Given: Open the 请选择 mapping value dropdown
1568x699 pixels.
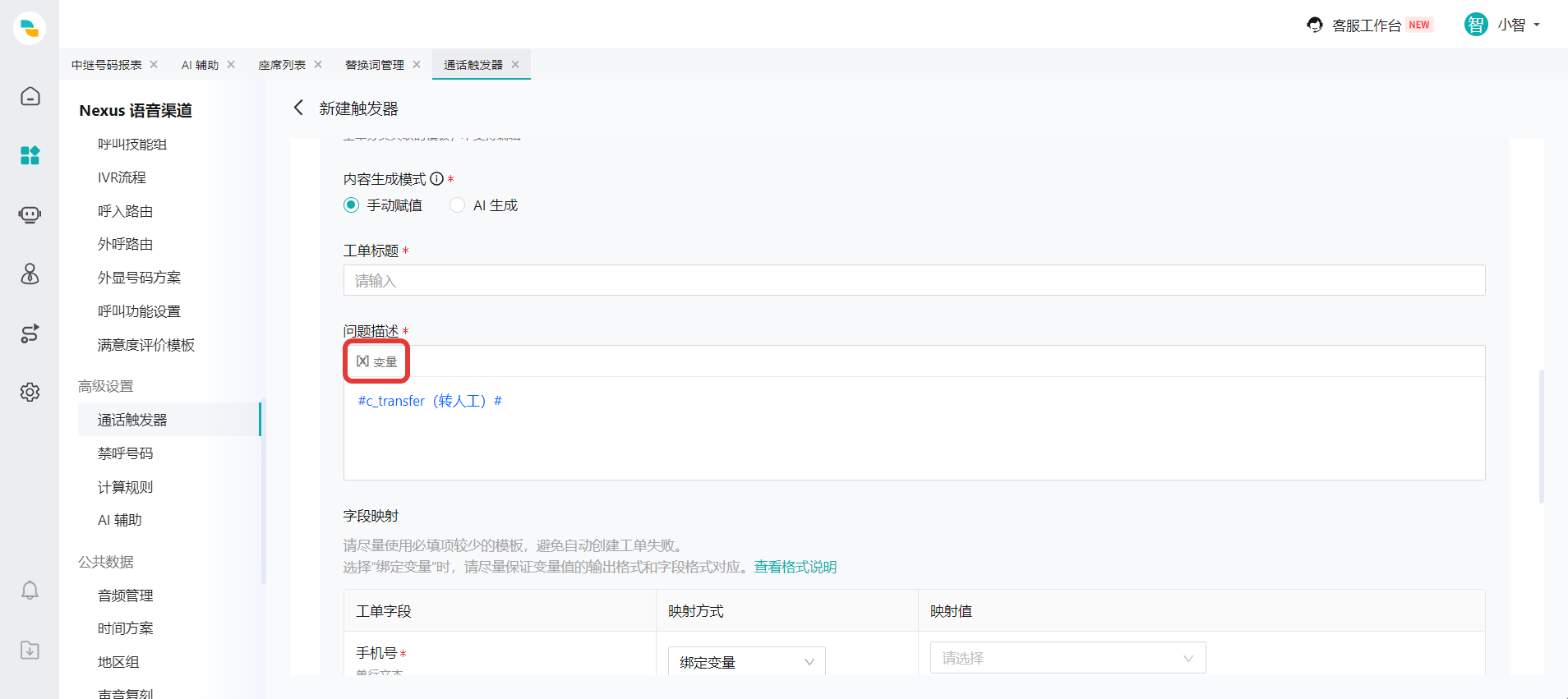Looking at the screenshot, I should [1067, 658].
